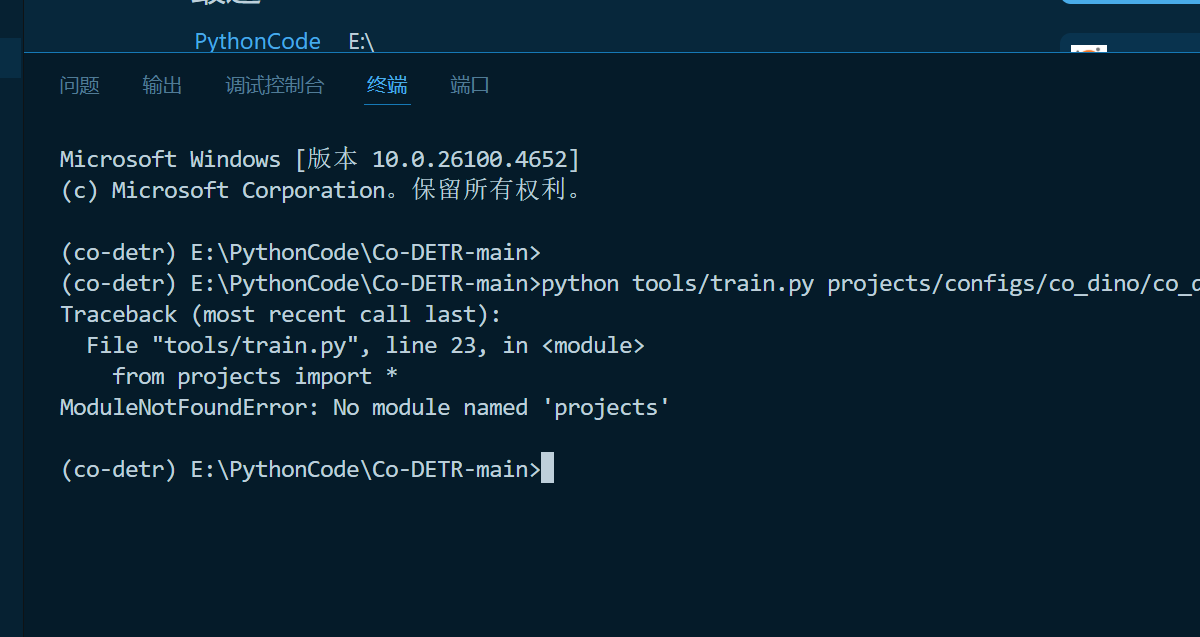Select the 调试控制台 tab

[x=275, y=85]
